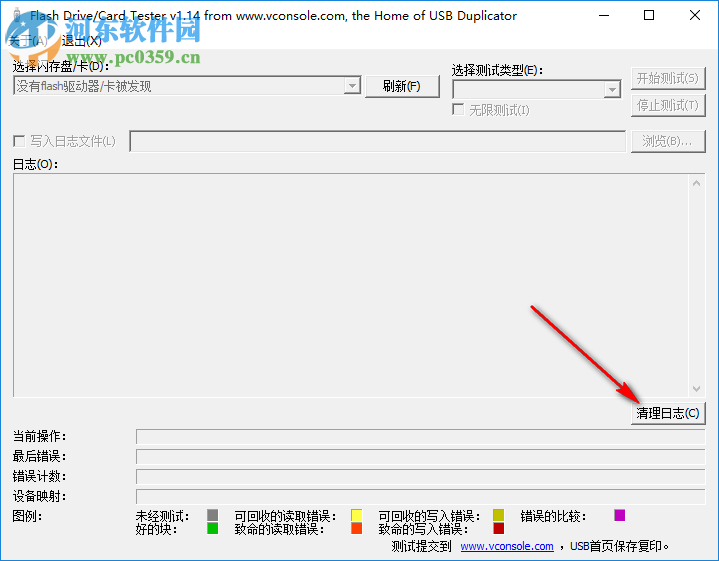Click the log scrollbar up arrow
This screenshot has height=561, width=719.
pyautogui.click(x=696, y=183)
